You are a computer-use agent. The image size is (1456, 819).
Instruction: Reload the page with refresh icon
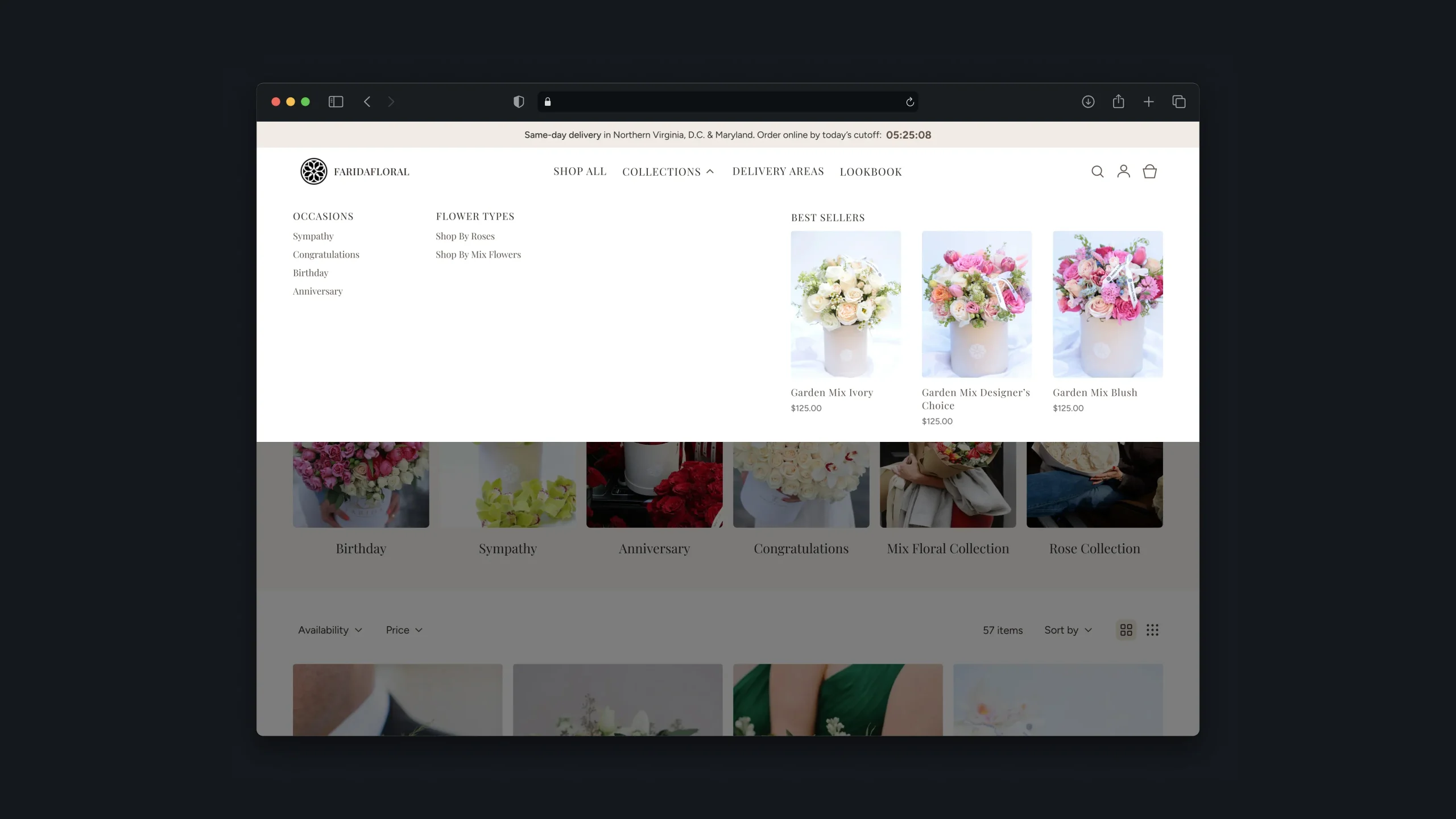(x=909, y=102)
